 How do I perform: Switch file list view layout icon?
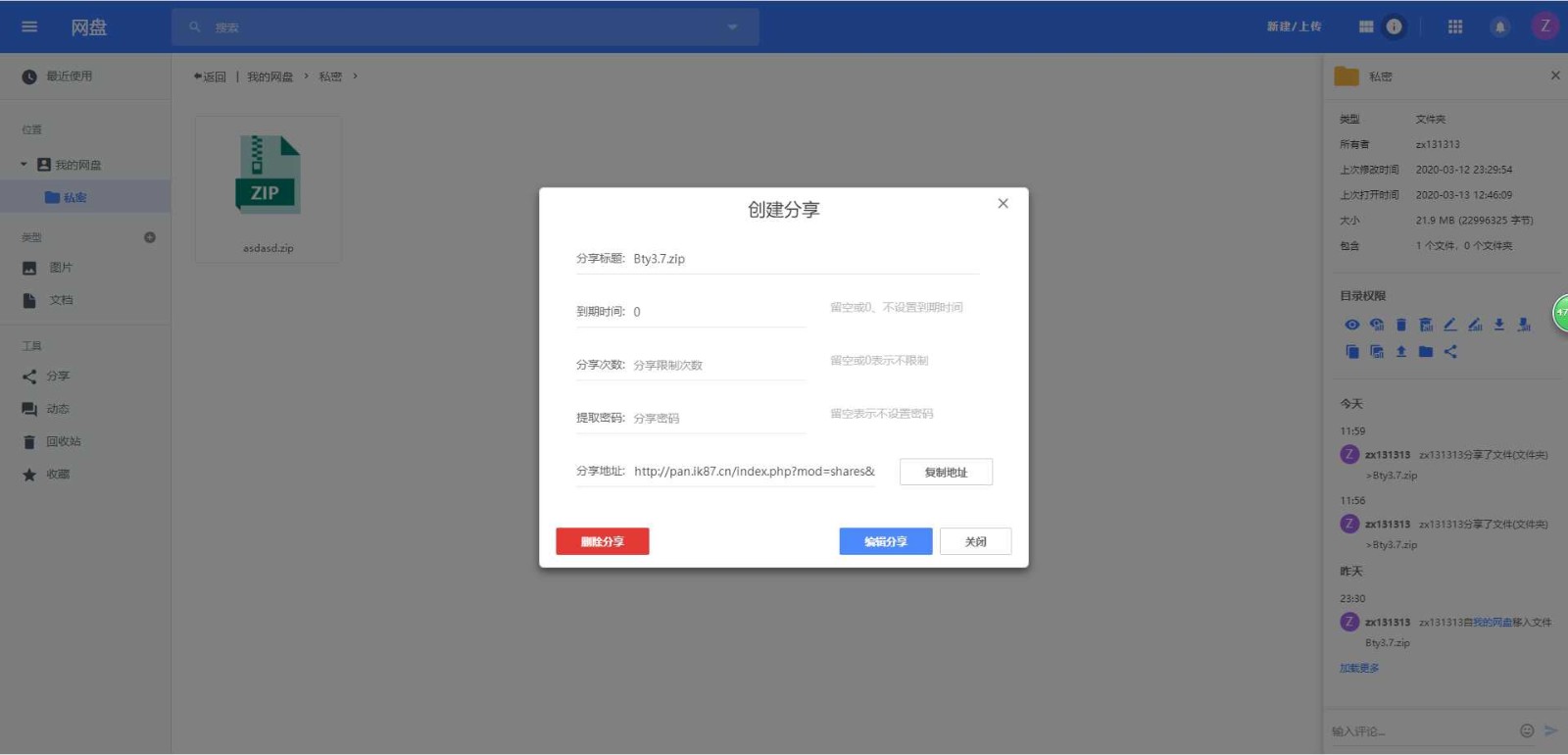click(x=1366, y=27)
